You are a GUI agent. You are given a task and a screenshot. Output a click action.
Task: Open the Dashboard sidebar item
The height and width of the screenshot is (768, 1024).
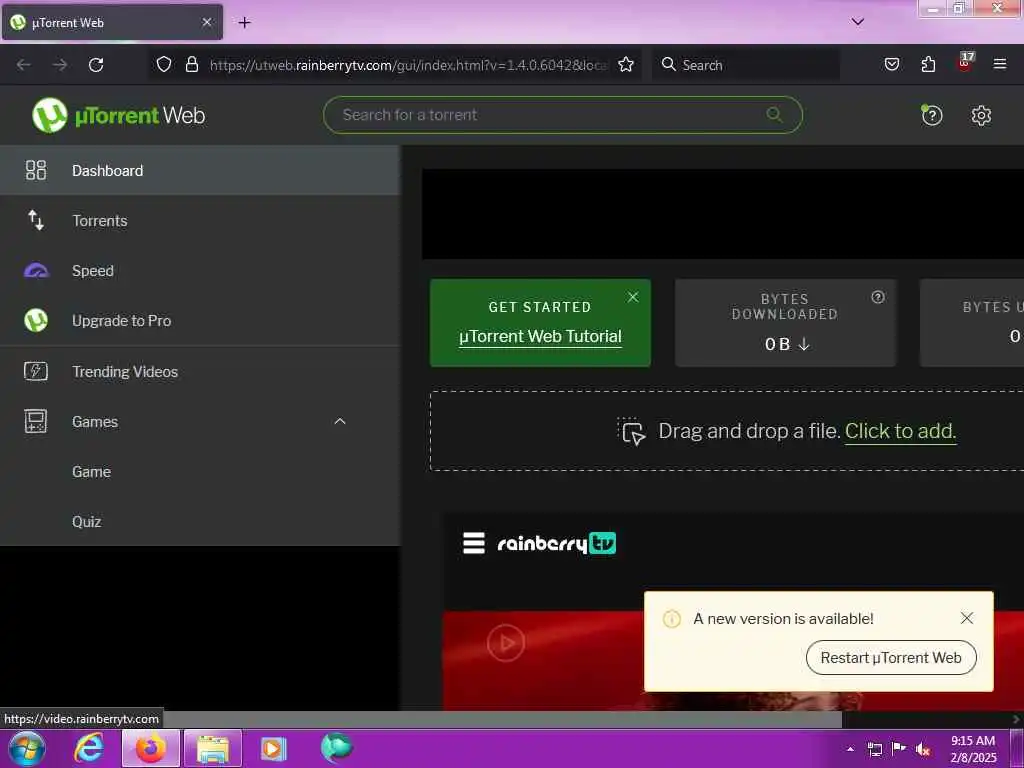click(200, 170)
